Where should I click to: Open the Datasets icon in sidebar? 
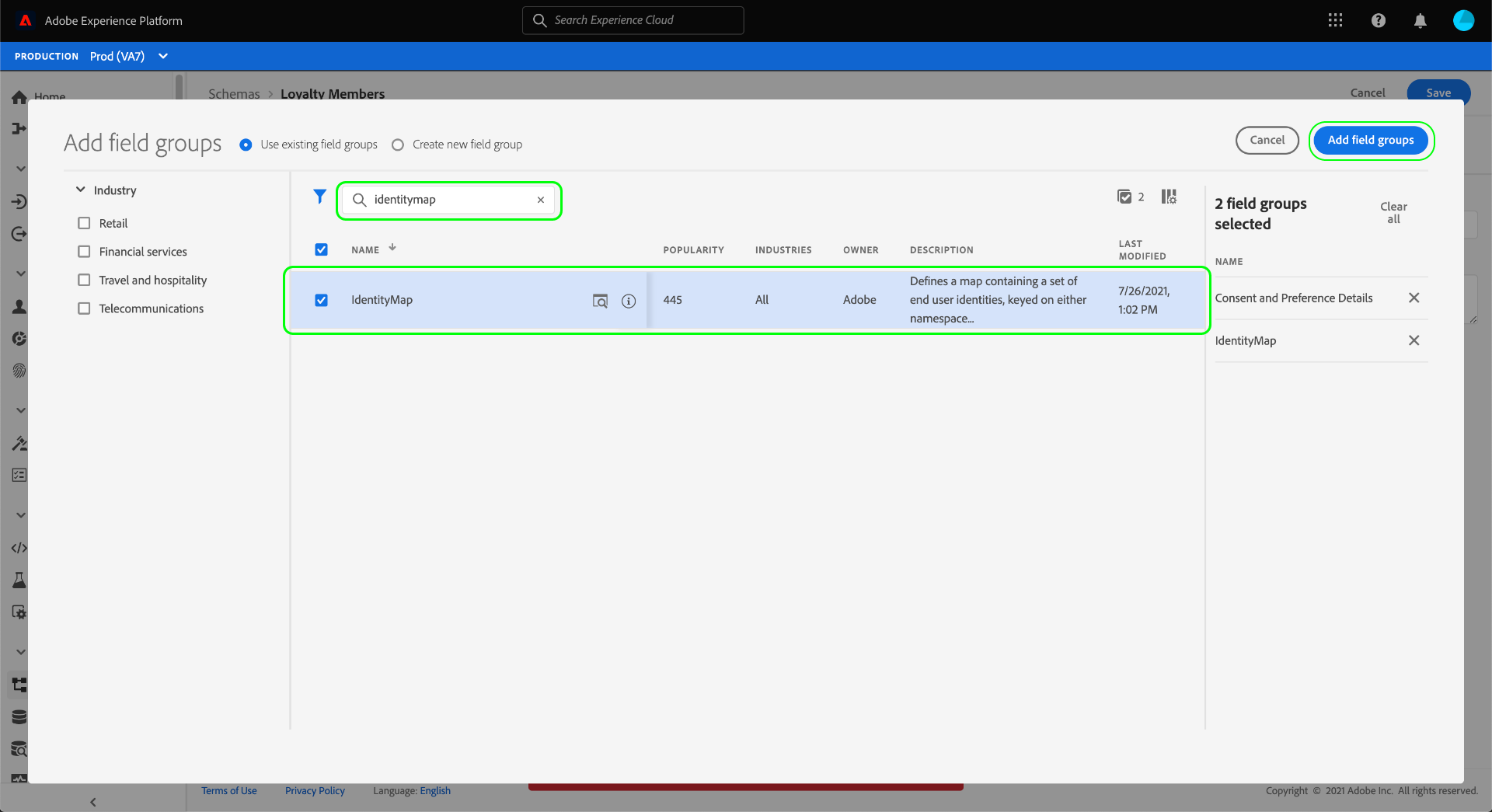pos(19,716)
